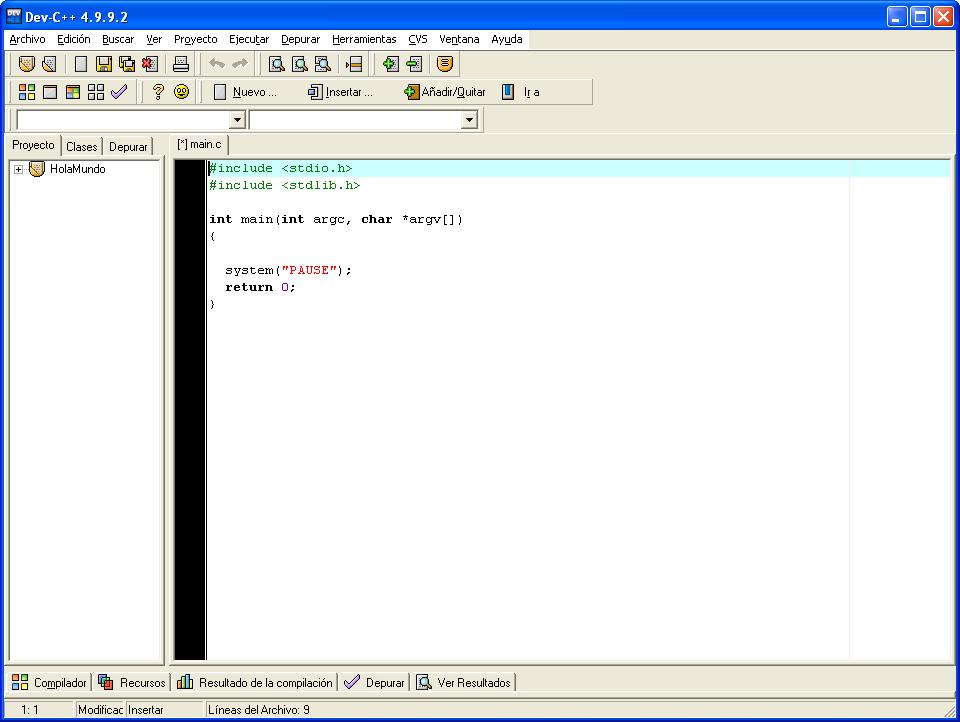Image resolution: width=960 pixels, height=722 pixels.
Task: Click the int main(int argc, char *argv[]) line
Action: (336, 219)
